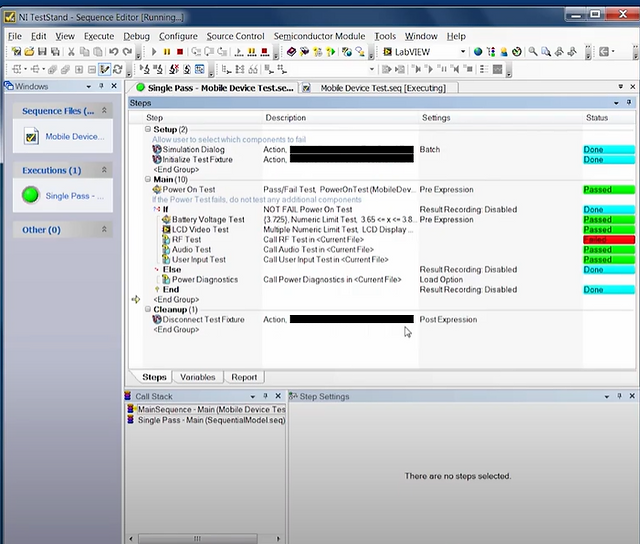Screen dimensions: 640x544
Task: Switch to Mobile Device Test.seq [Executing] tab
Action: coord(379,88)
